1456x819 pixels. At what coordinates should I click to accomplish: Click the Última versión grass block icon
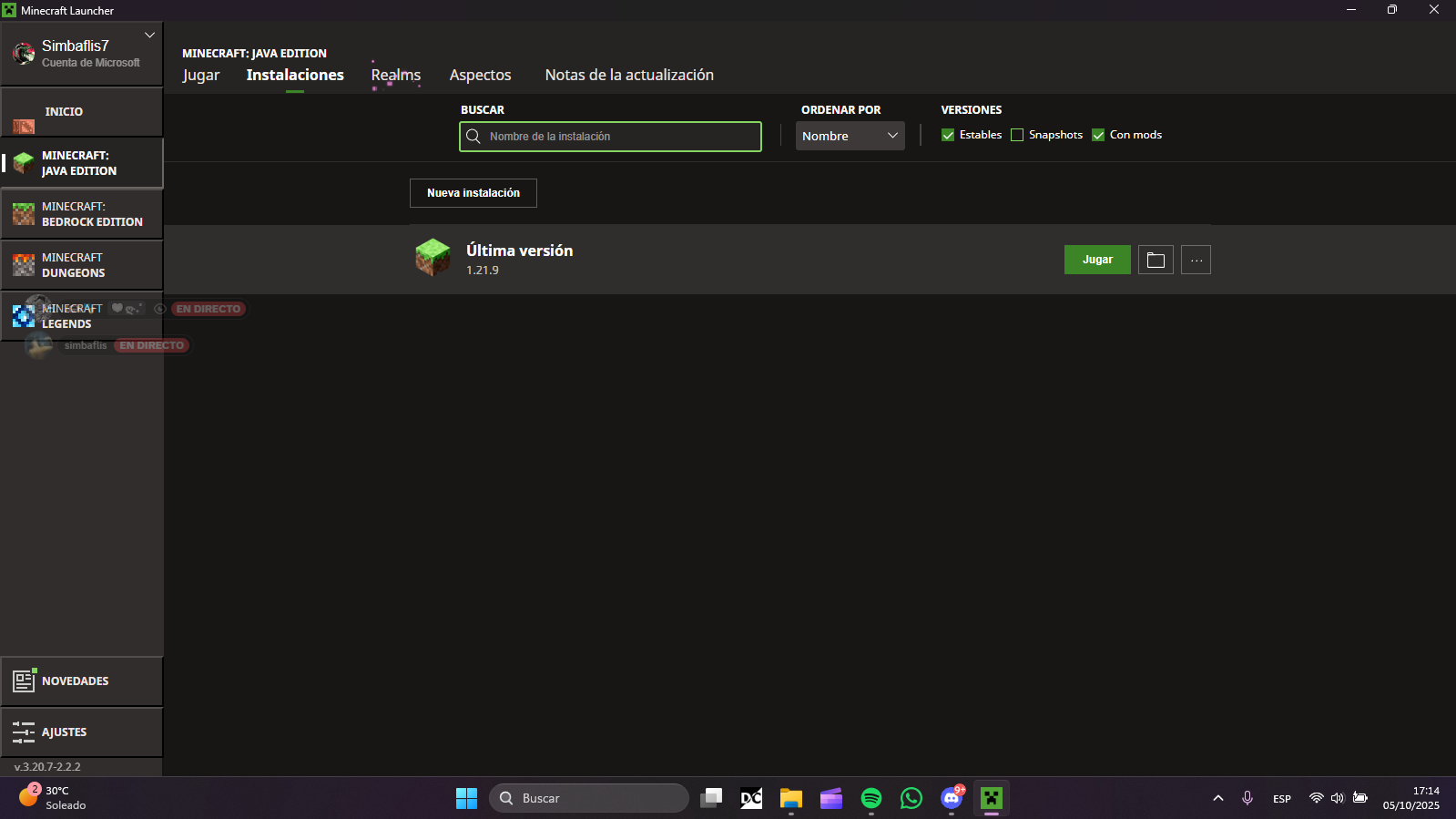click(x=433, y=258)
